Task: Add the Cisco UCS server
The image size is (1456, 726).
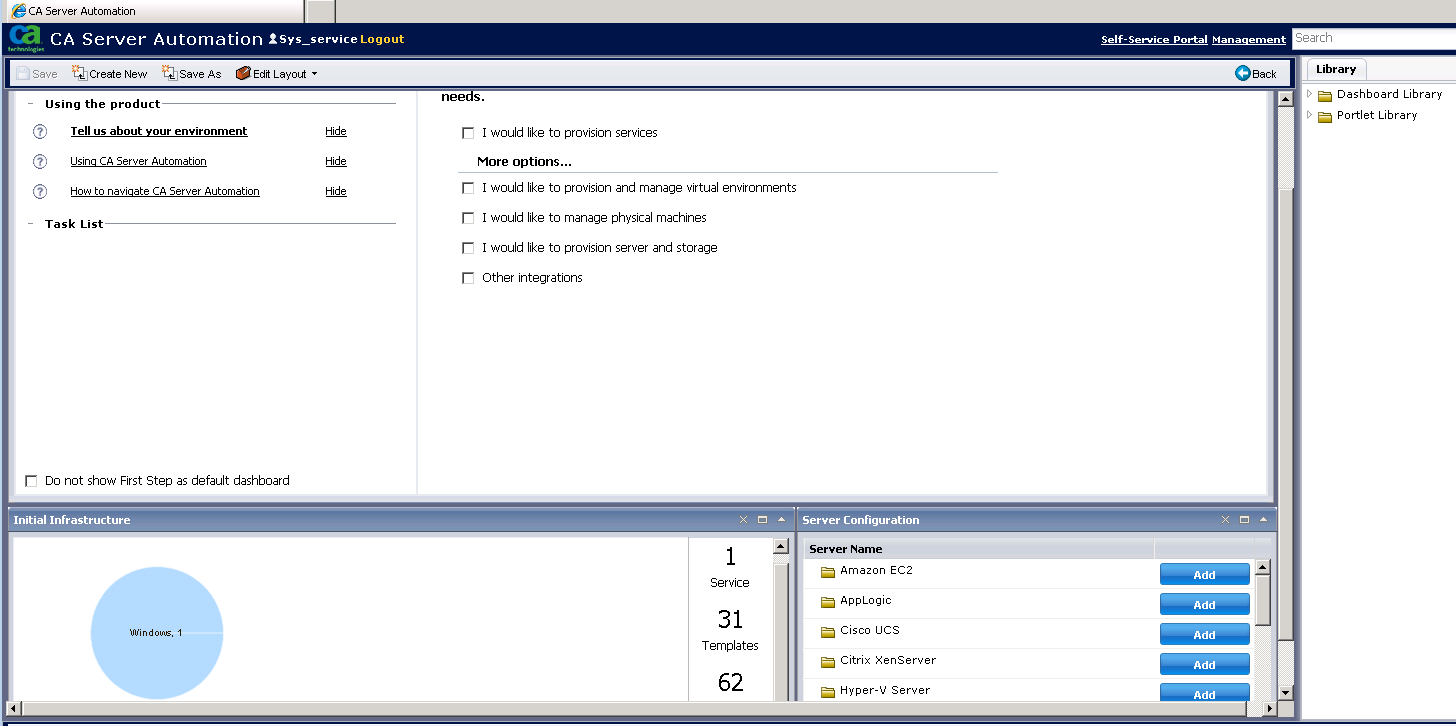Action: 1204,634
